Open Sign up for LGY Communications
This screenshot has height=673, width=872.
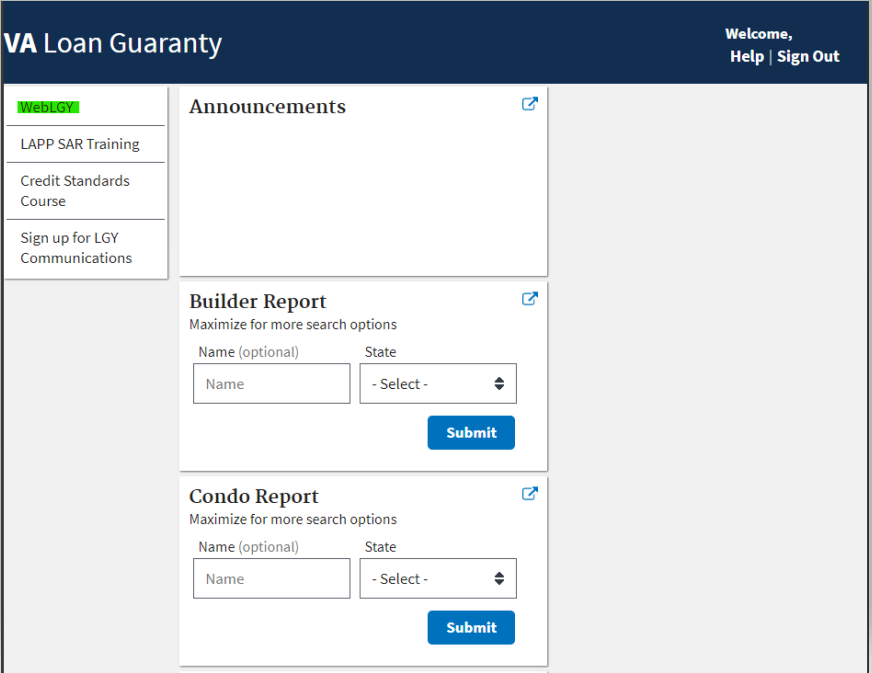[x=76, y=248]
